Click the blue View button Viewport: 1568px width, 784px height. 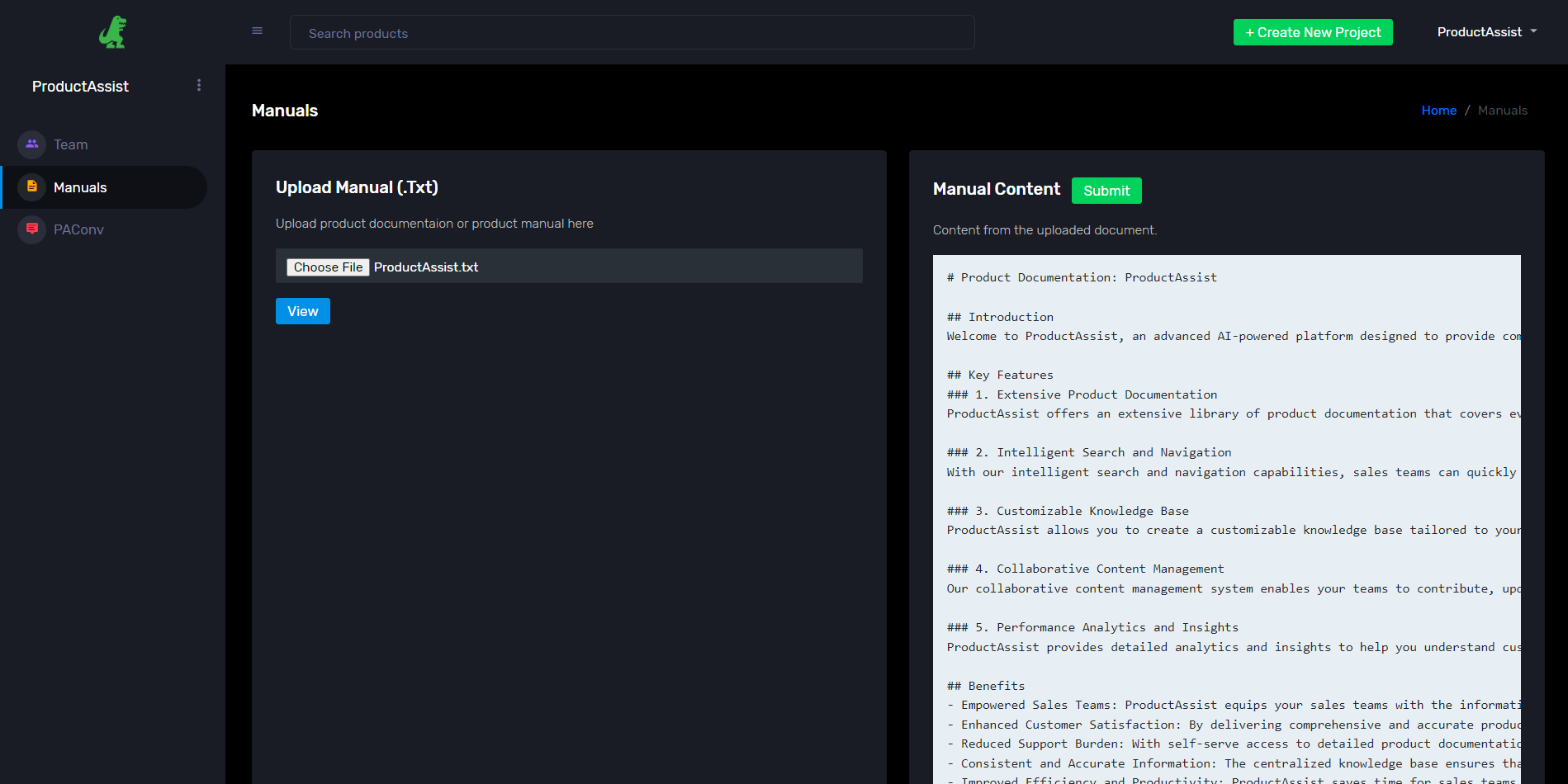[303, 311]
